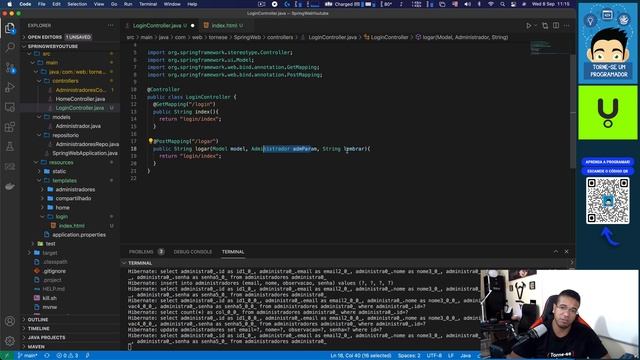The width and height of the screenshot is (640, 360).
Task: Open the Selection menu
Action: tap(77, 4)
